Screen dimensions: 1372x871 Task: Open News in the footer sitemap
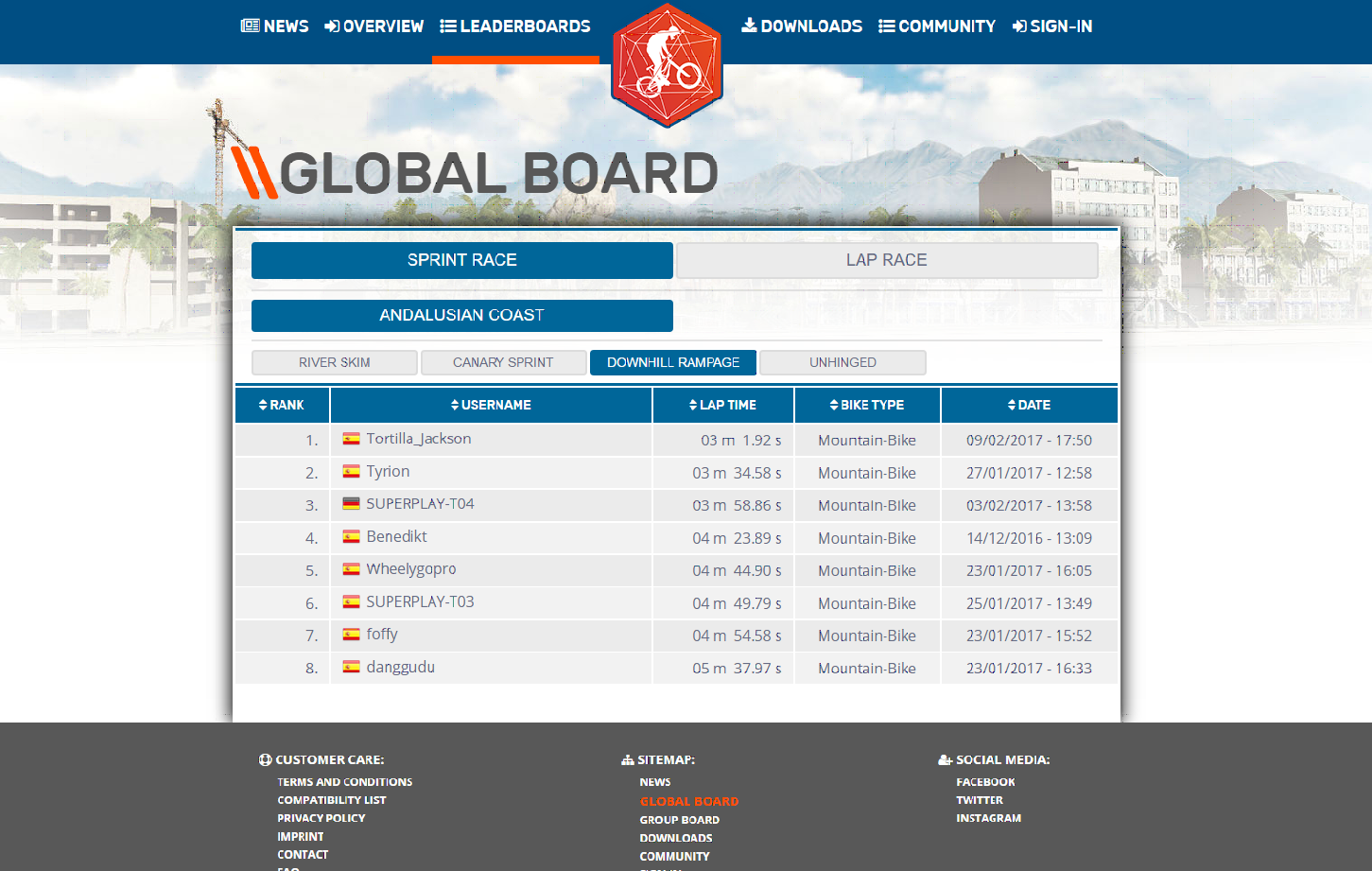[x=655, y=782]
